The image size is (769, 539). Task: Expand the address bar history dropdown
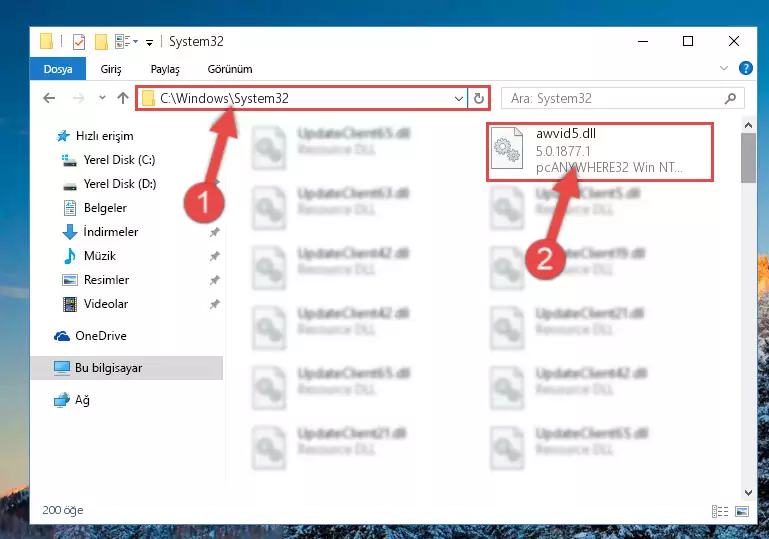[459, 99]
